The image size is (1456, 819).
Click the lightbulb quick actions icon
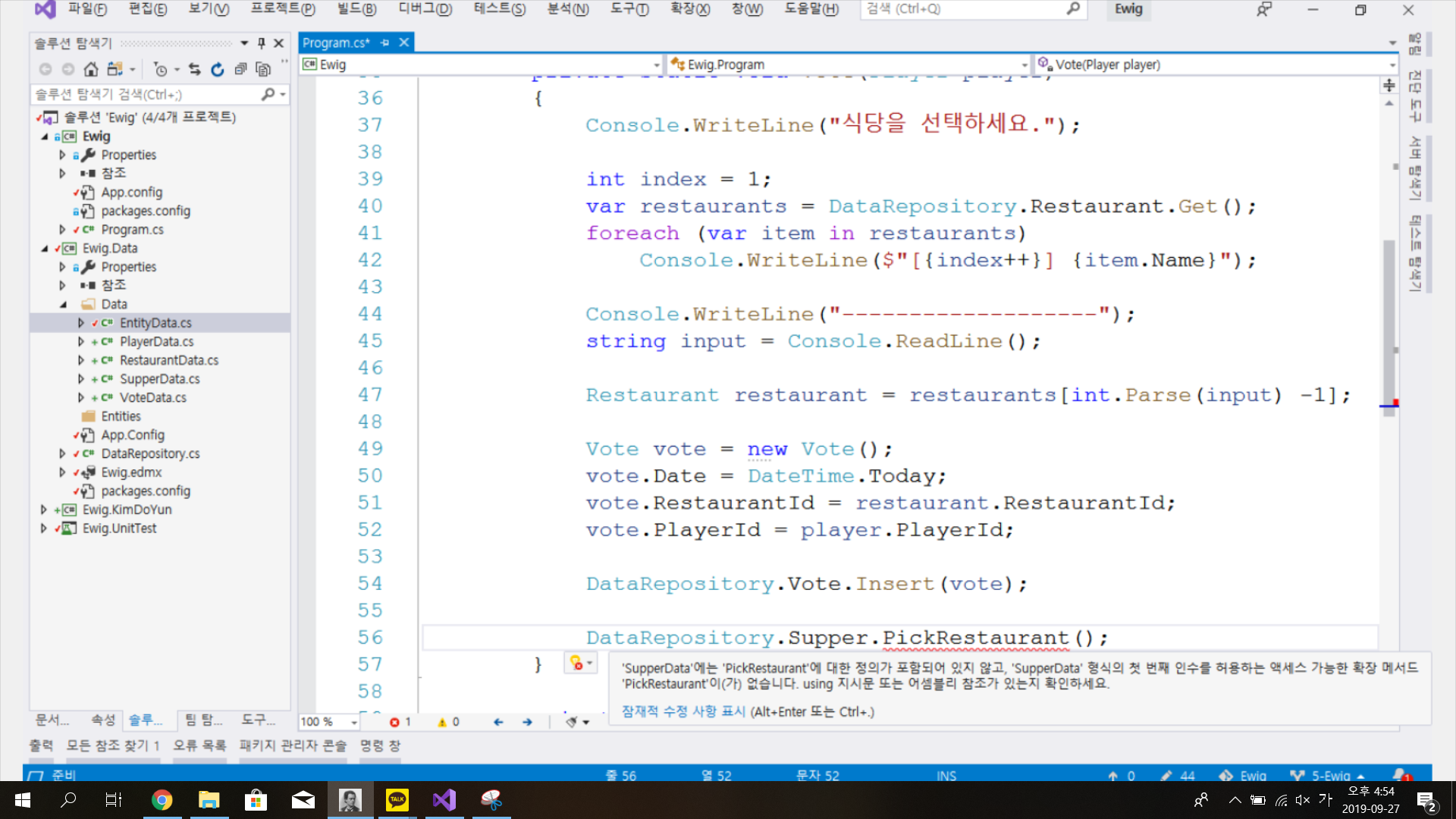click(x=577, y=664)
